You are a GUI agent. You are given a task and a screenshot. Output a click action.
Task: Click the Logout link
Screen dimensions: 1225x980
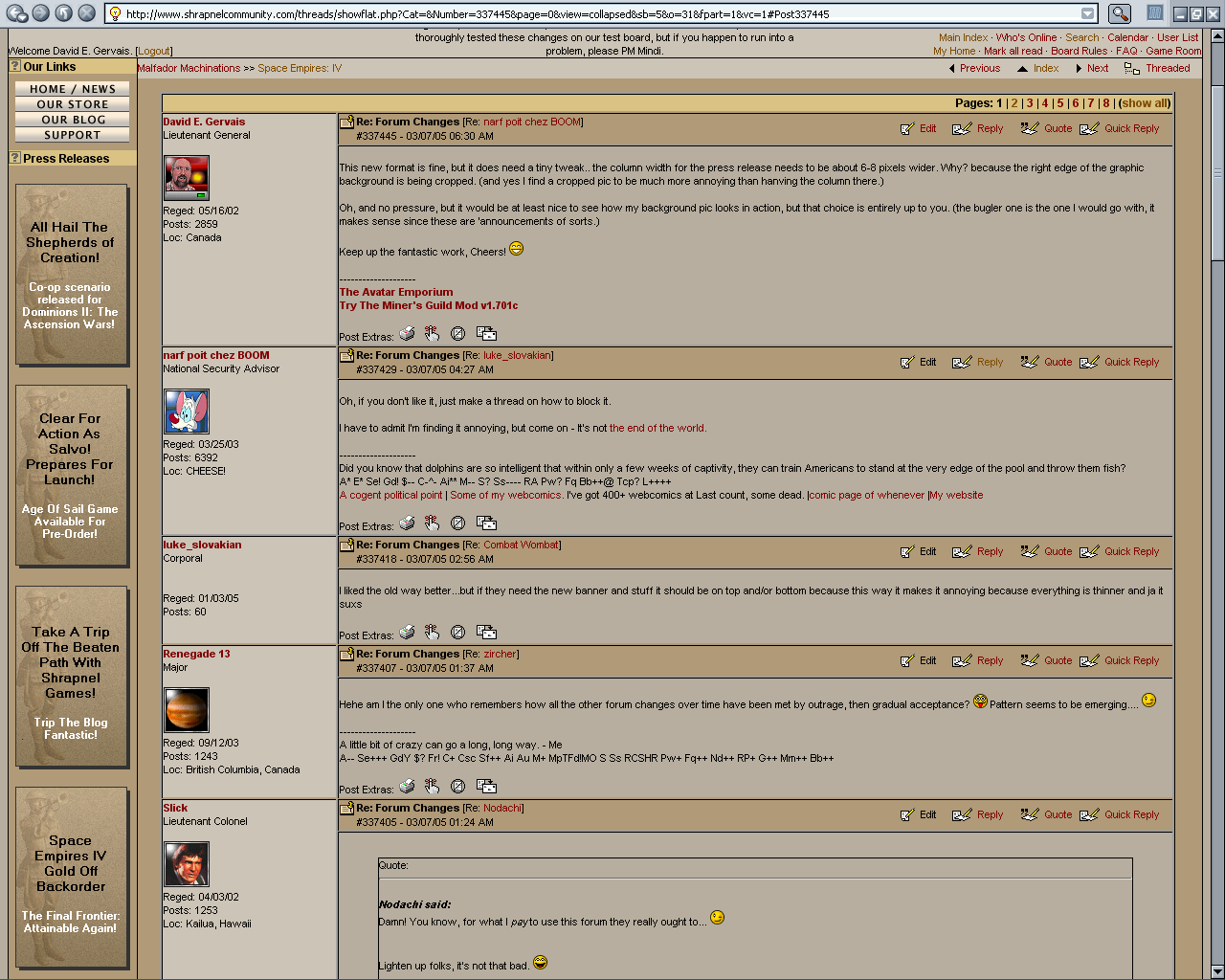153,51
